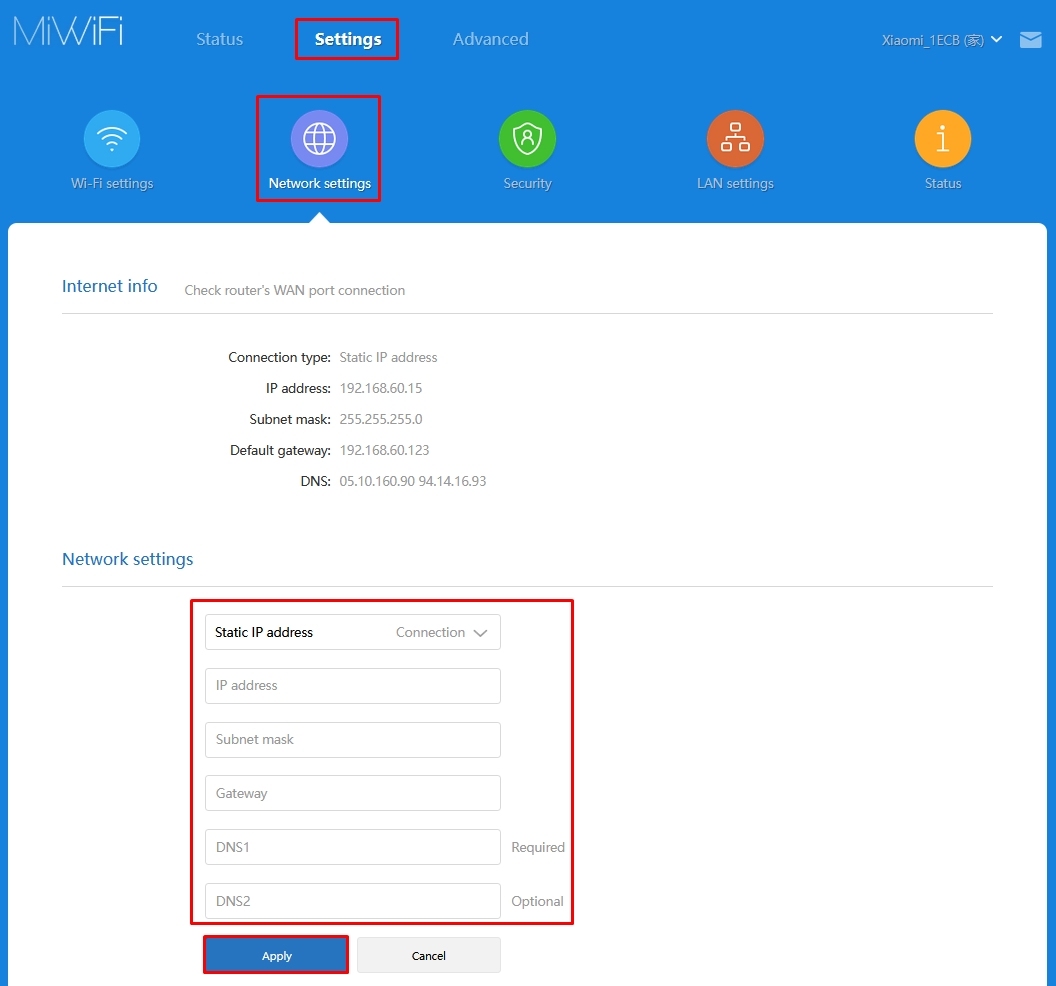Image resolution: width=1056 pixels, height=986 pixels.
Task: Open the Security shield icon
Action: pyautogui.click(x=527, y=139)
